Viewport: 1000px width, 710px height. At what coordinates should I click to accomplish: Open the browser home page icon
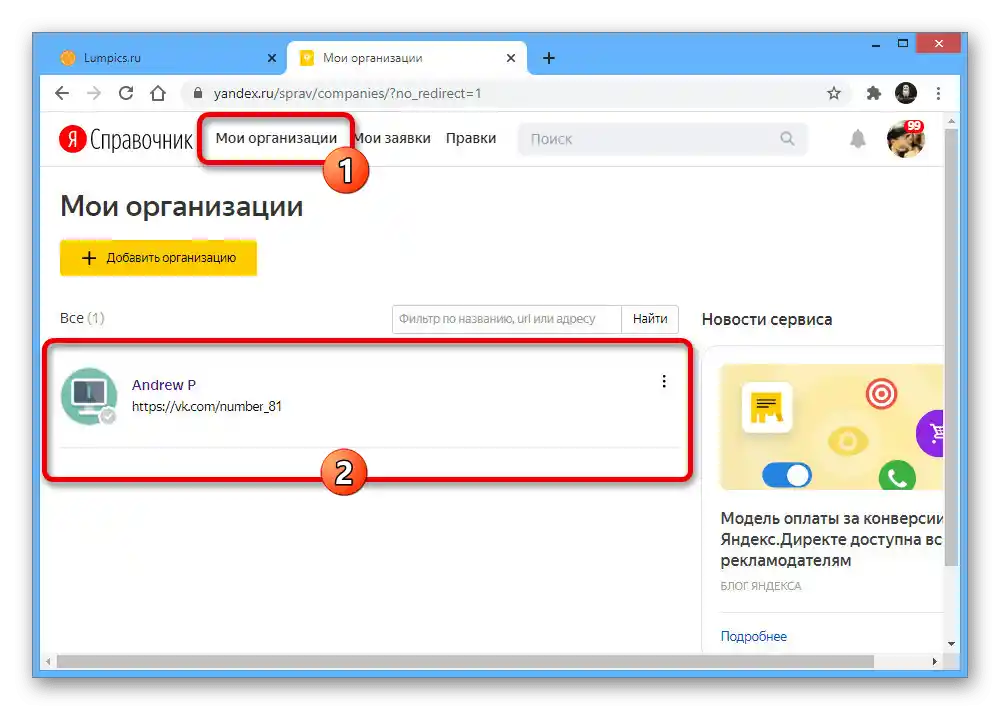(x=158, y=93)
